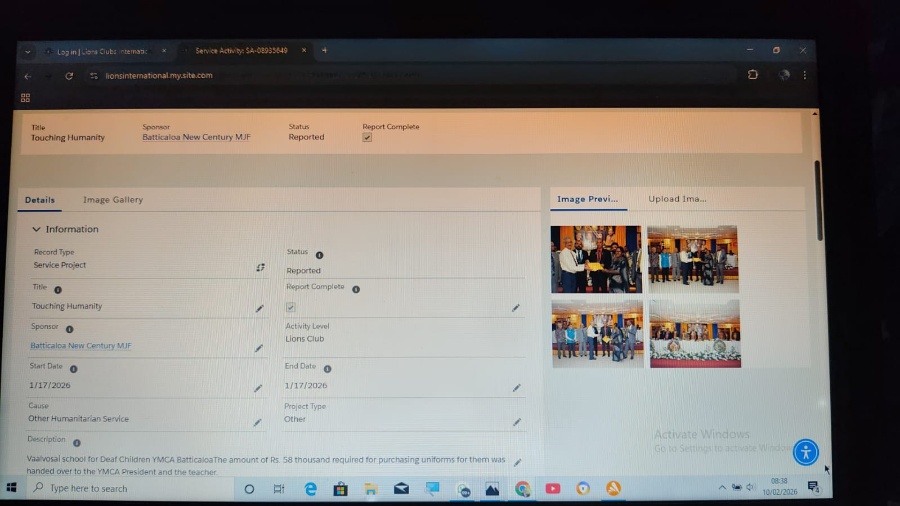Open the Upload Ima... tab

click(677, 199)
